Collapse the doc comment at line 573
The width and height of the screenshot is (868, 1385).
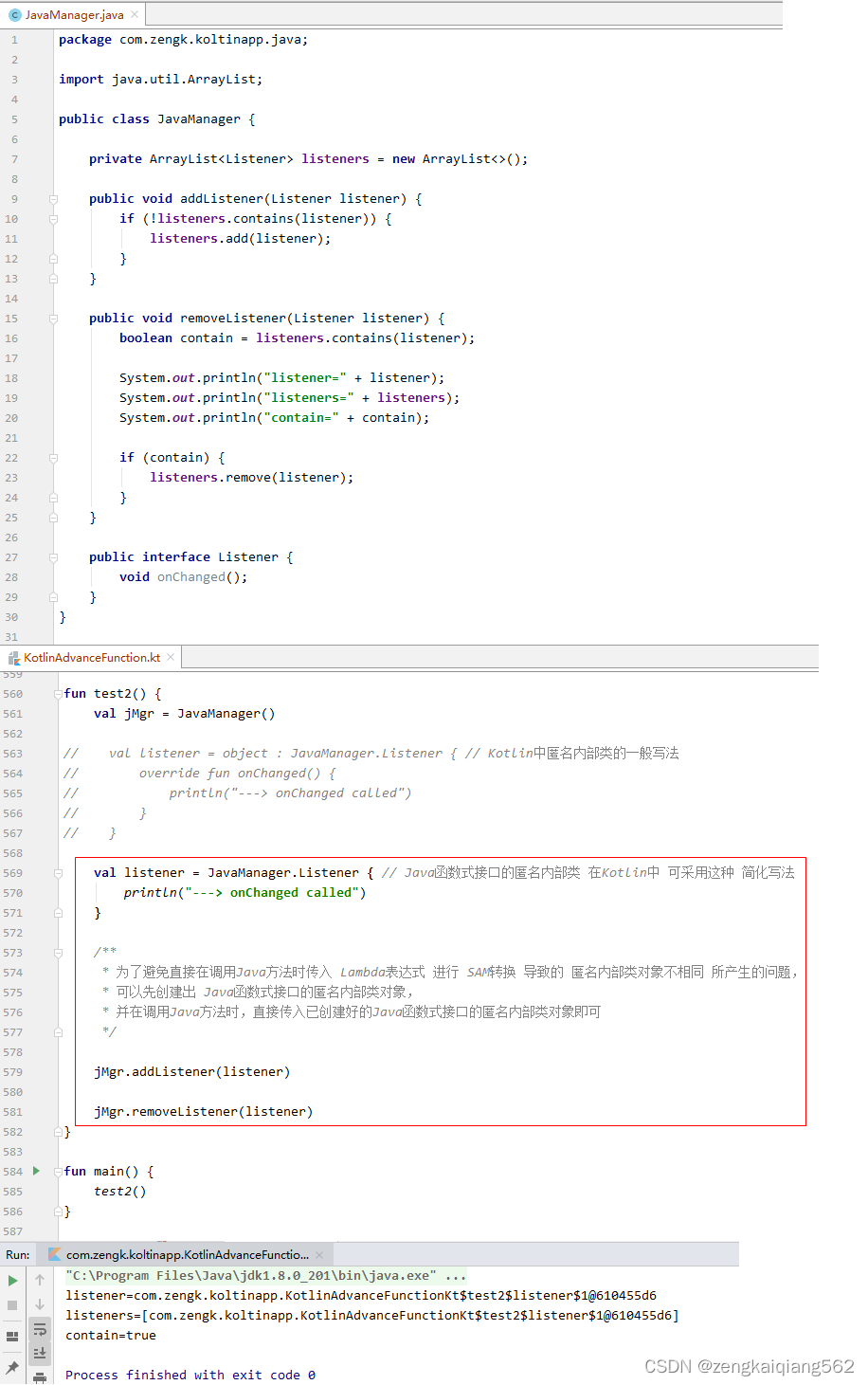(x=59, y=953)
